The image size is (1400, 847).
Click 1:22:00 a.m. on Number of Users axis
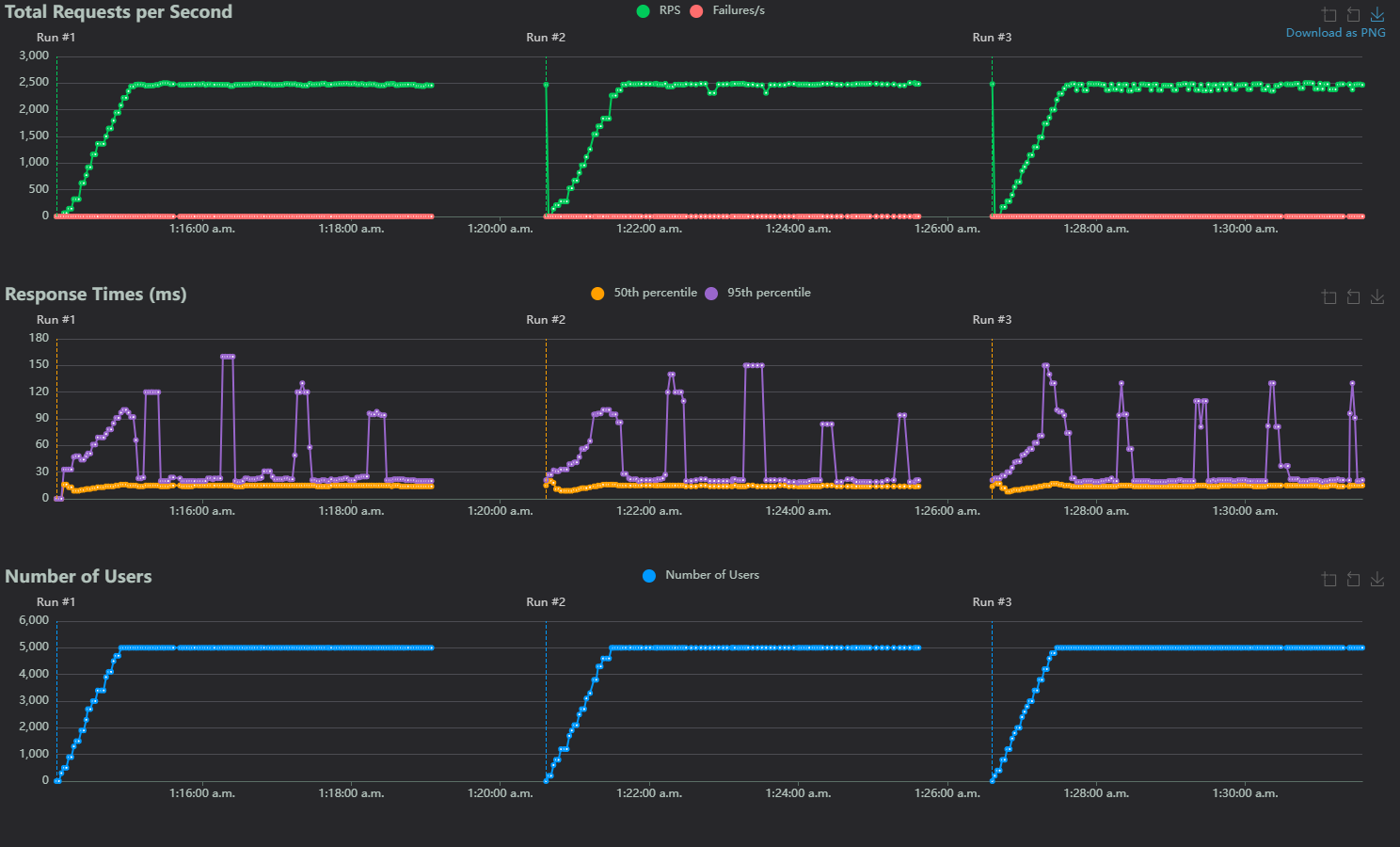(649, 793)
